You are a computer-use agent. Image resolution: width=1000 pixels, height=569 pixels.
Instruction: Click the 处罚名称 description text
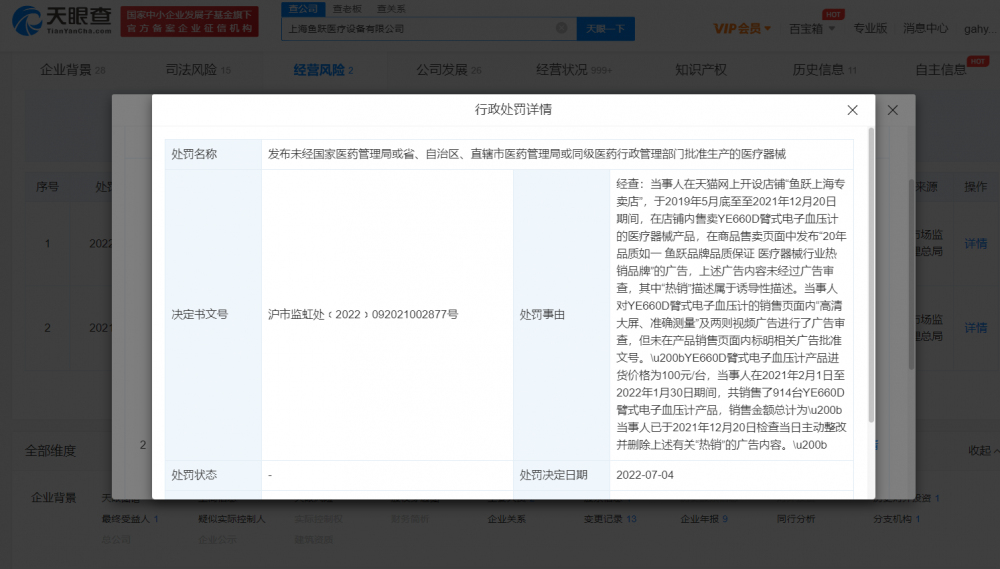pyautogui.click(x=526, y=154)
